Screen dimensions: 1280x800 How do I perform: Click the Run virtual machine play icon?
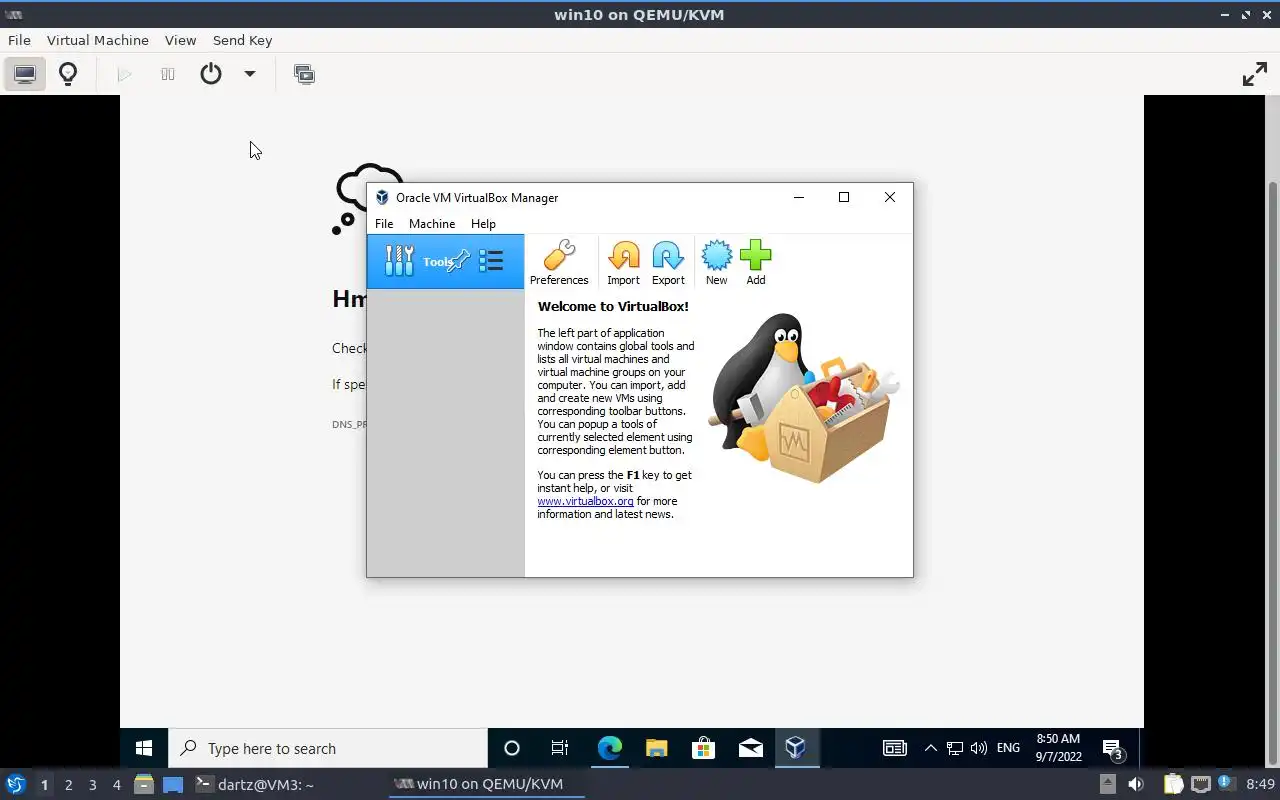125,74
